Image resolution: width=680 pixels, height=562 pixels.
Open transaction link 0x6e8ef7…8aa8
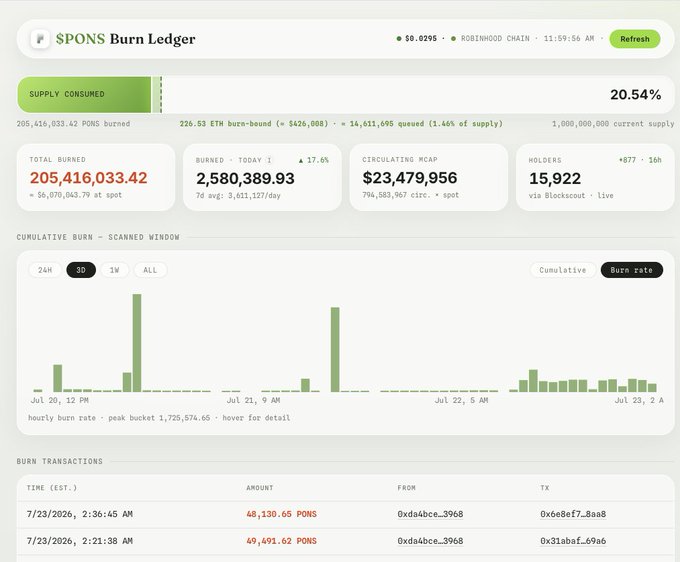tap(573, 514)
